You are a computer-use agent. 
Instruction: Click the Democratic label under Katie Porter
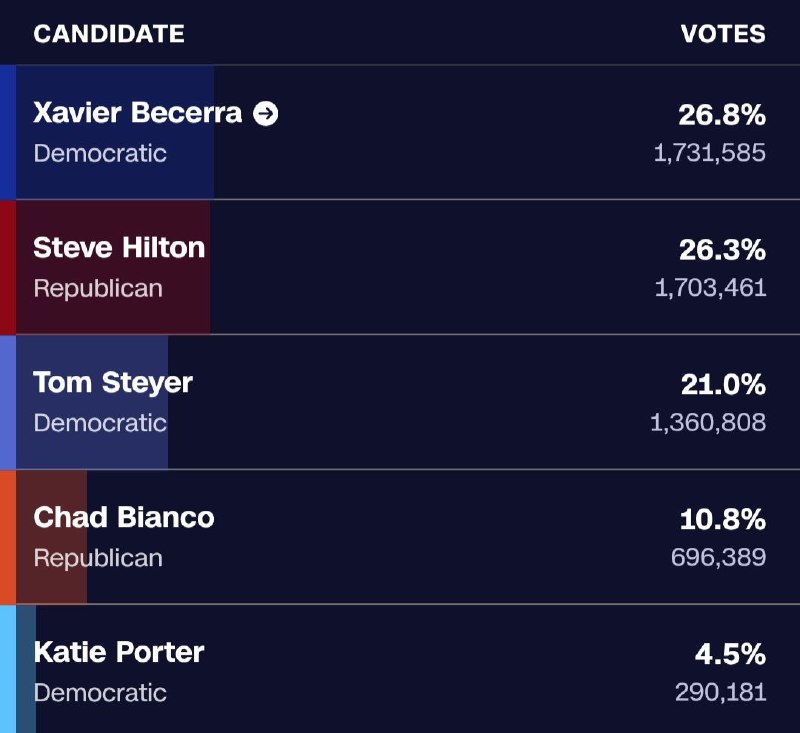point(100,693)
